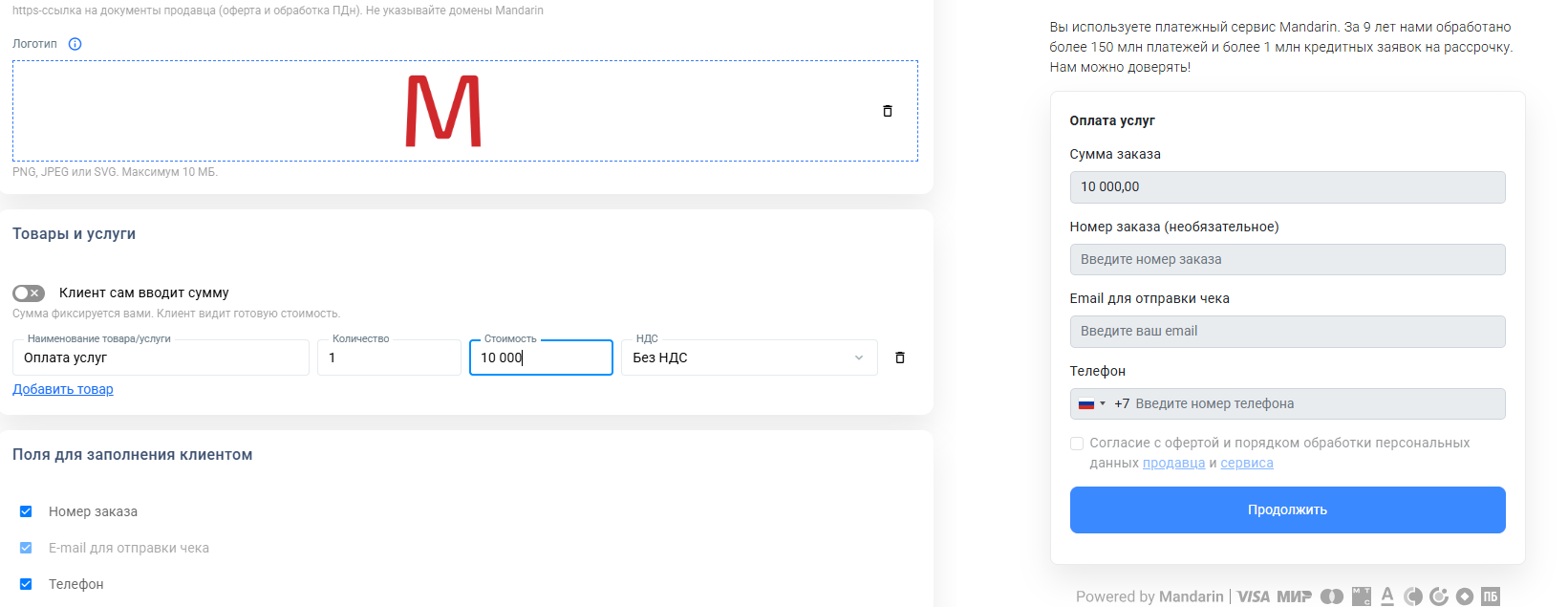
Task: Open the НДС dropdown showing Без НДС
Action: point(749,358)
